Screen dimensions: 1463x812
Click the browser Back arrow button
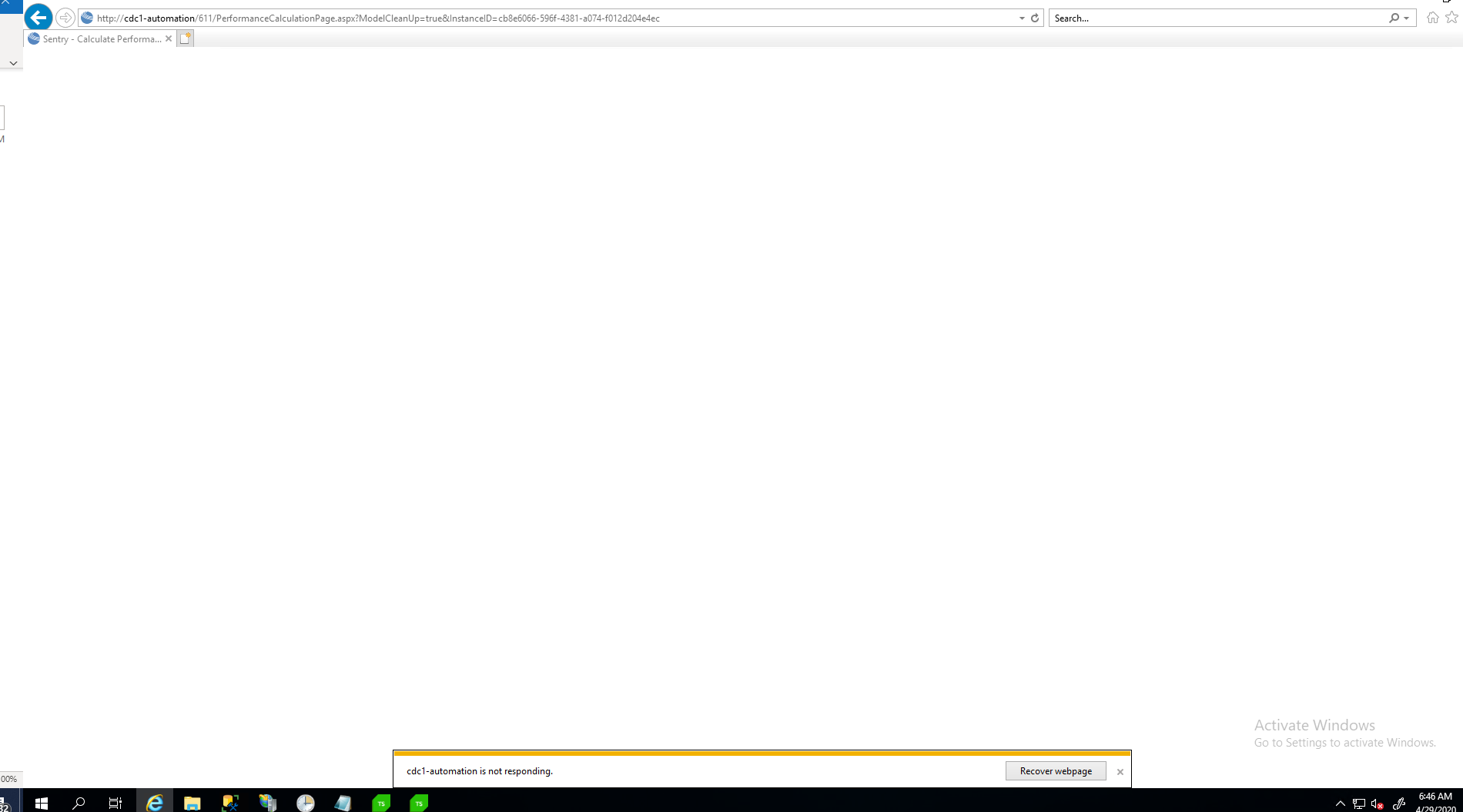coord(38,18)
